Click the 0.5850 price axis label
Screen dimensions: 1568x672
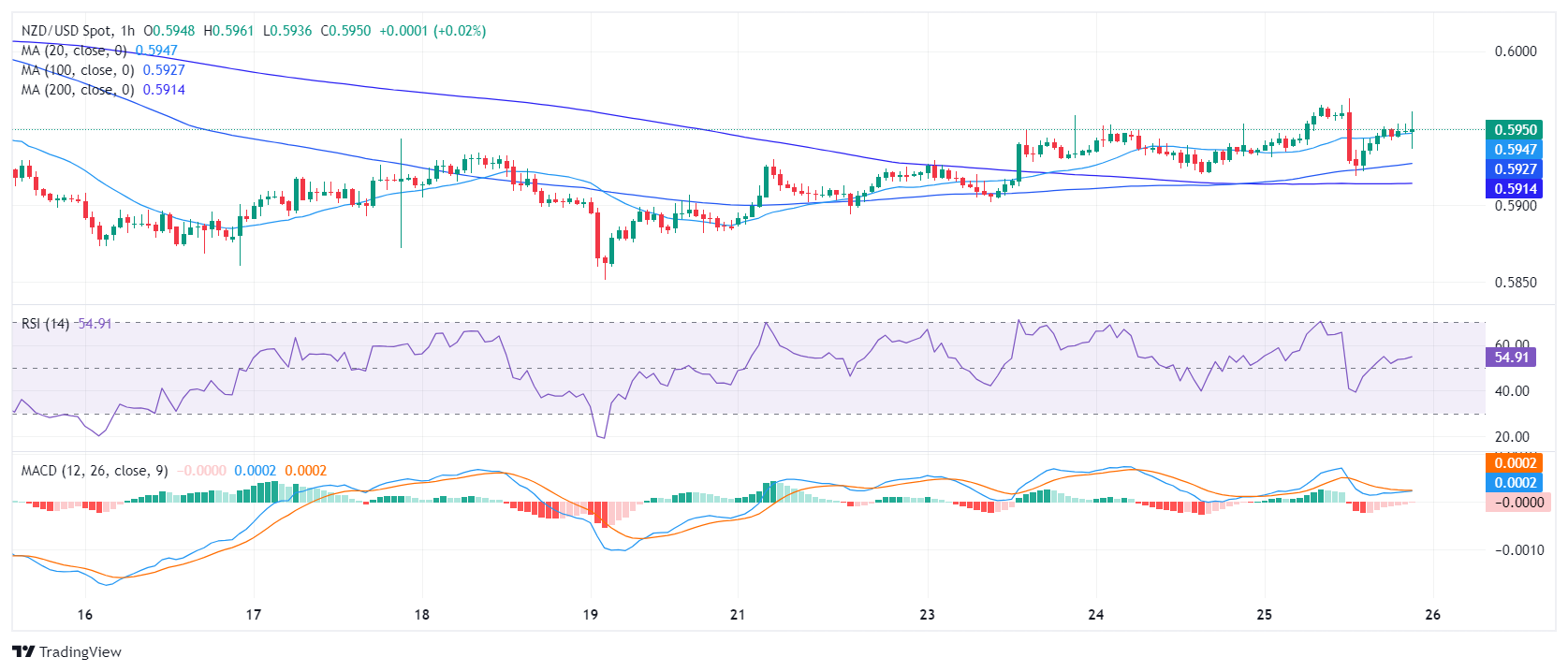(1516, 283)
